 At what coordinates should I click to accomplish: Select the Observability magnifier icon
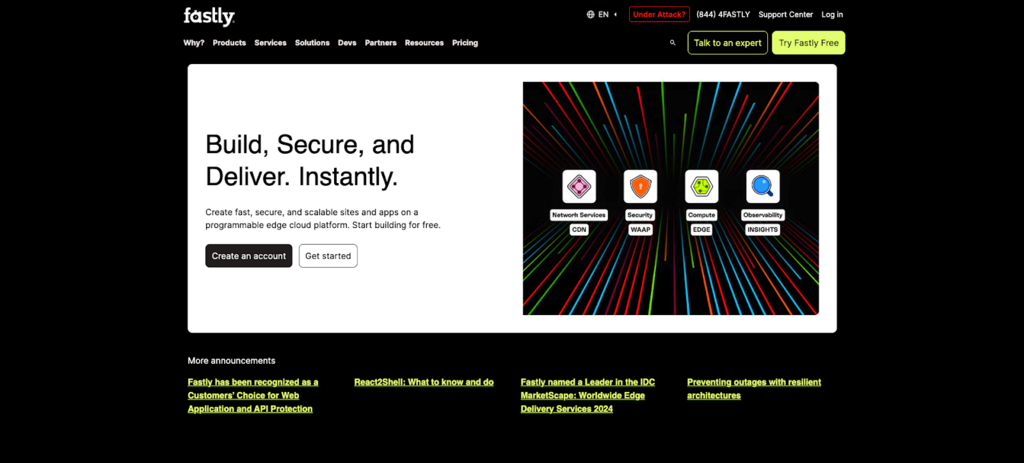(762, 187)
